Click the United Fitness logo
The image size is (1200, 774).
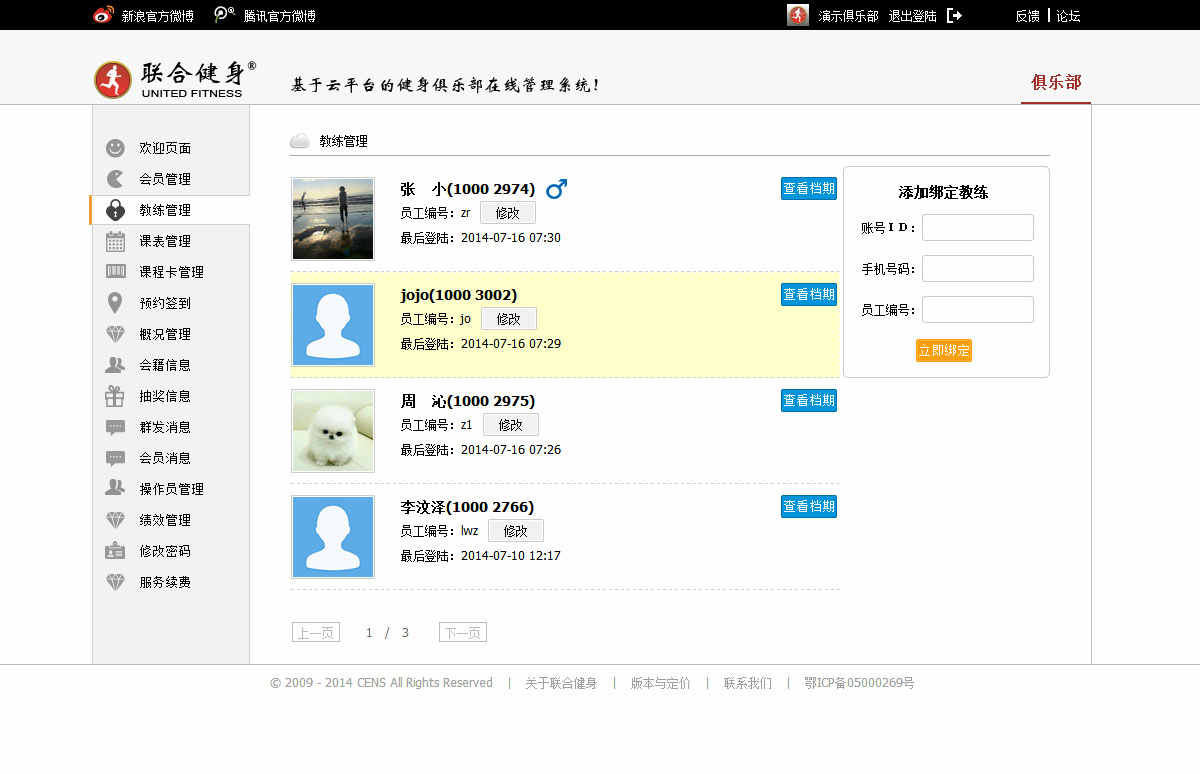click(175, 80)
